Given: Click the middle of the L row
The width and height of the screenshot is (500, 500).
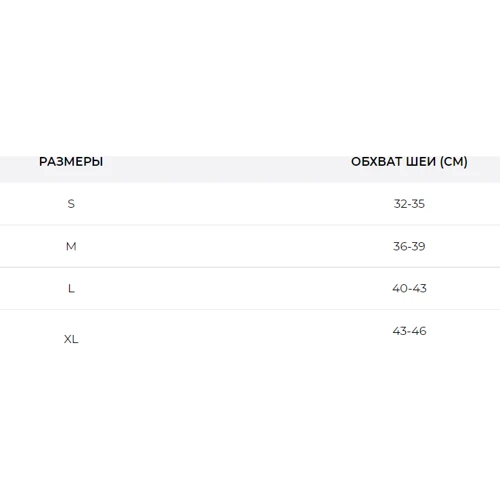Looking at the screenshot, I should 250,288.
